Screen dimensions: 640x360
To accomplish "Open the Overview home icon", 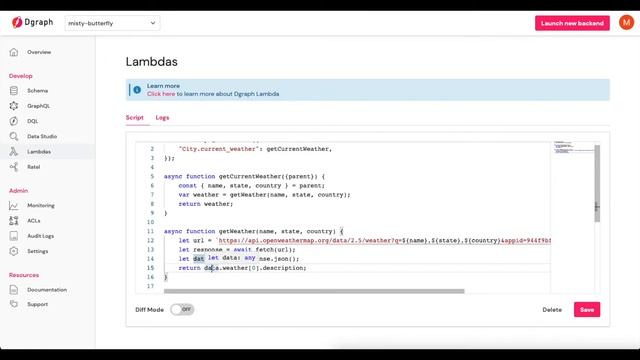I will [x=14, y=52].
